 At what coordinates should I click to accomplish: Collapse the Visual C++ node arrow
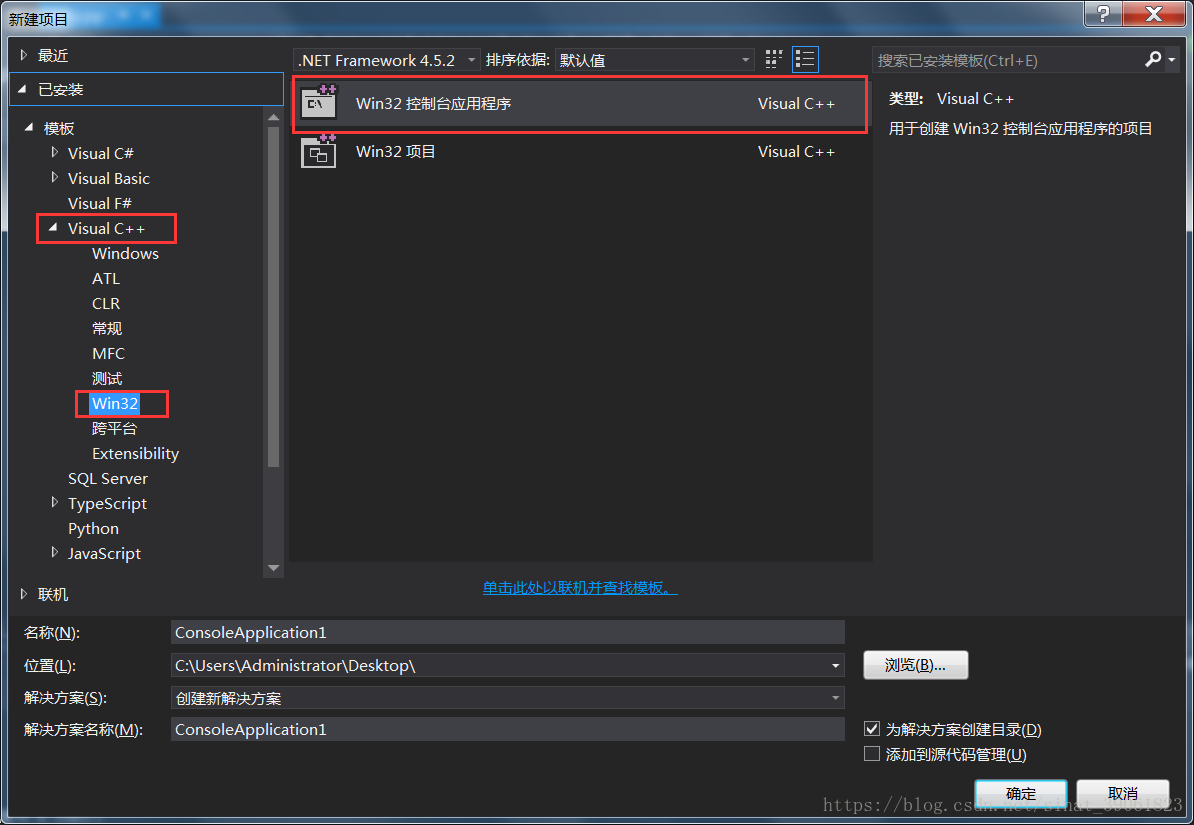tap(53, 227)
